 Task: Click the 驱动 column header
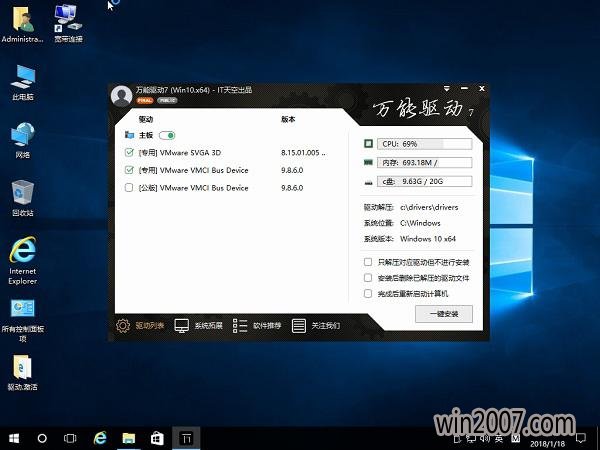pyautogui.click(x=146, y=119)
